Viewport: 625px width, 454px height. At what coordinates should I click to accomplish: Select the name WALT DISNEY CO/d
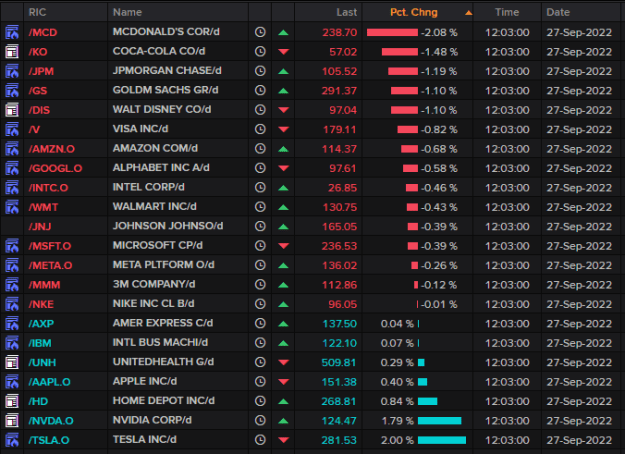coord(162,109)
